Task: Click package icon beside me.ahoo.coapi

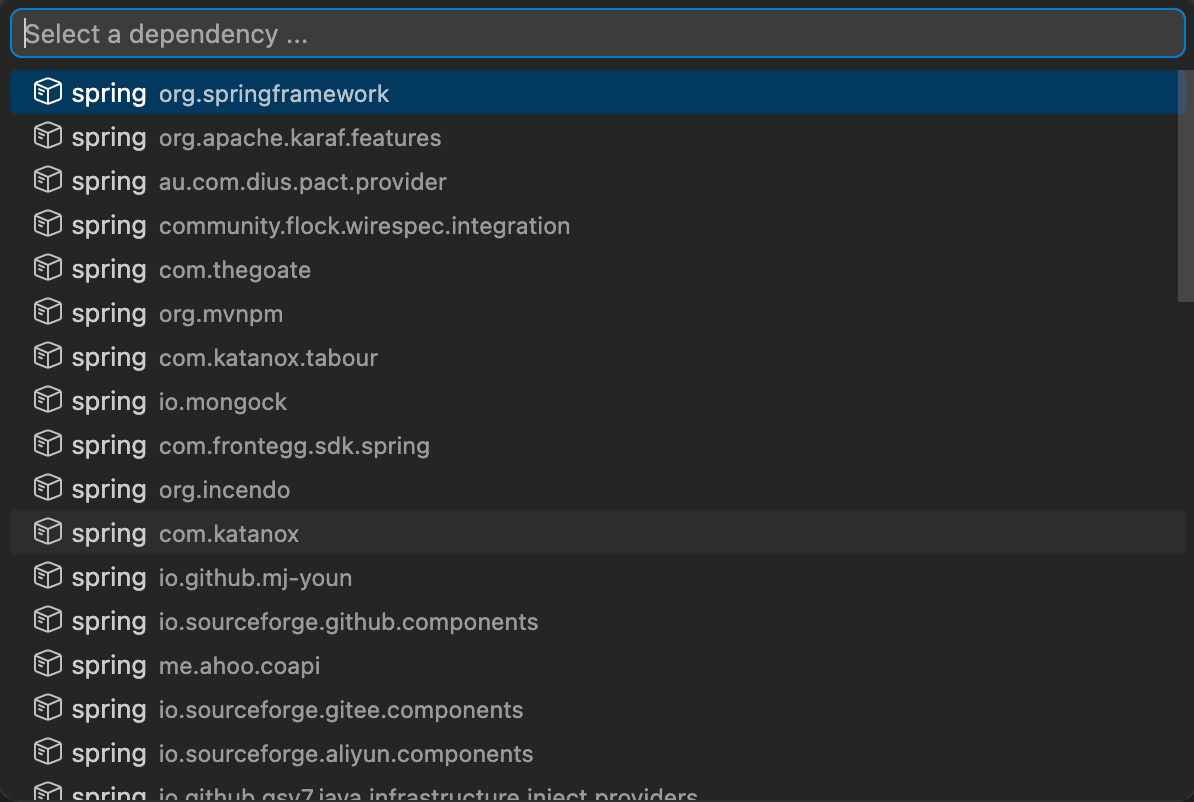Action: click(x=48, y=665)
